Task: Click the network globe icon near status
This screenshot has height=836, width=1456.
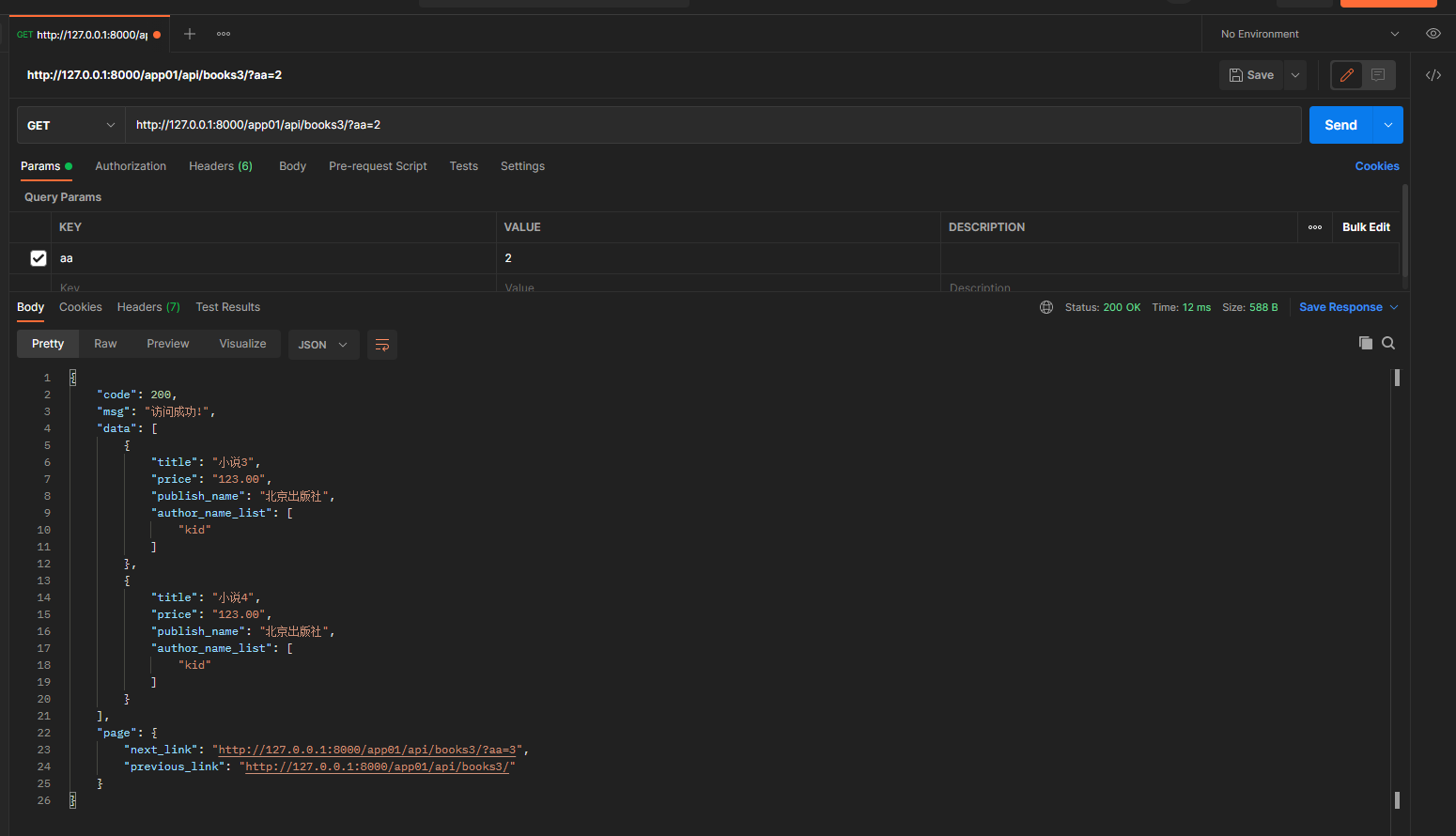Action: 1046,307
